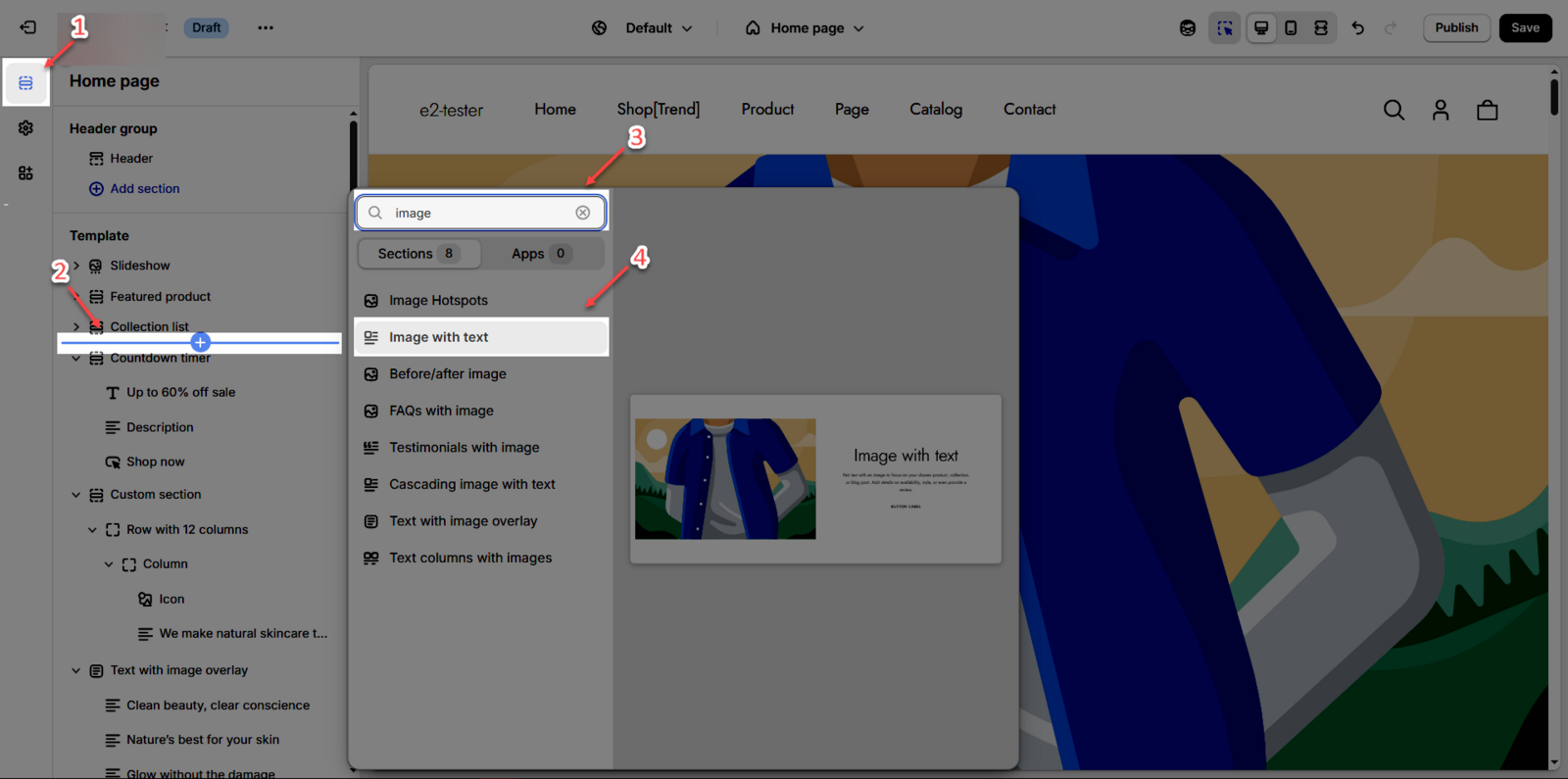
Task: Open the apps icon in left sidebar
Action: (x=25, y=173)
